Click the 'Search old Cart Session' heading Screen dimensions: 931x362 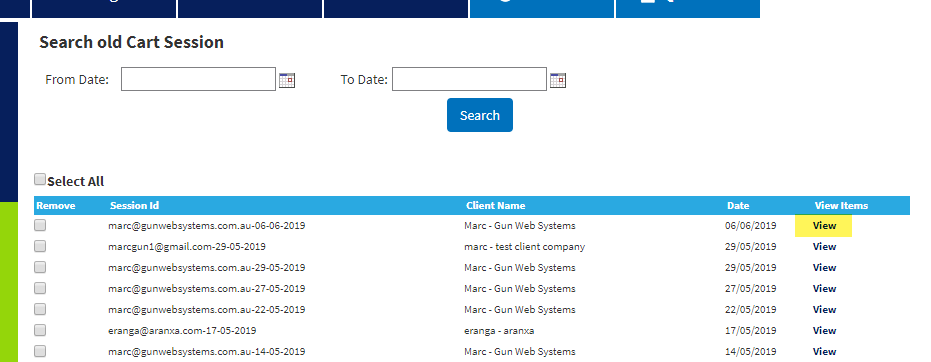(x=131, y=42)
